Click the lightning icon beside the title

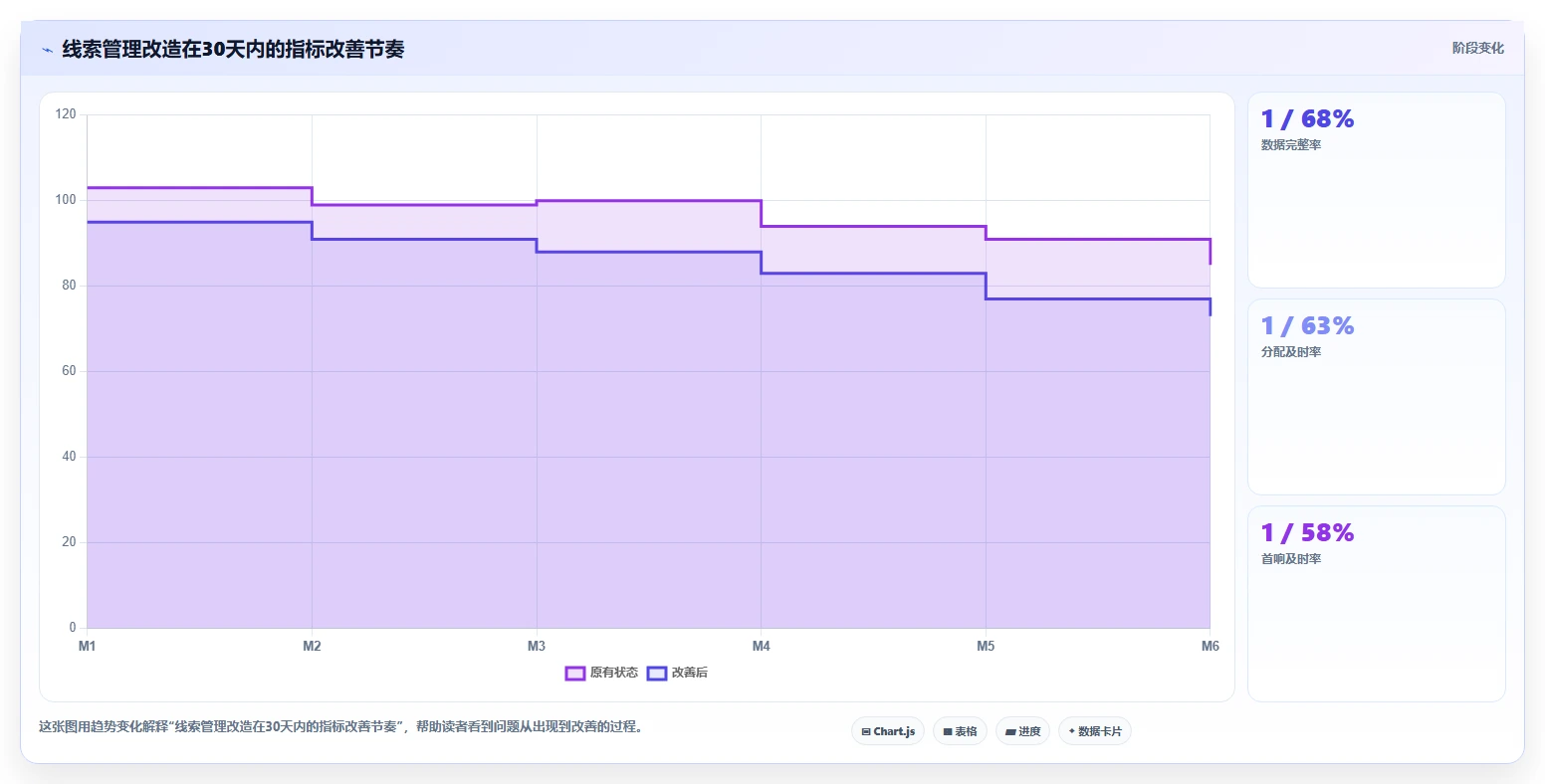[x=47, y=50]
